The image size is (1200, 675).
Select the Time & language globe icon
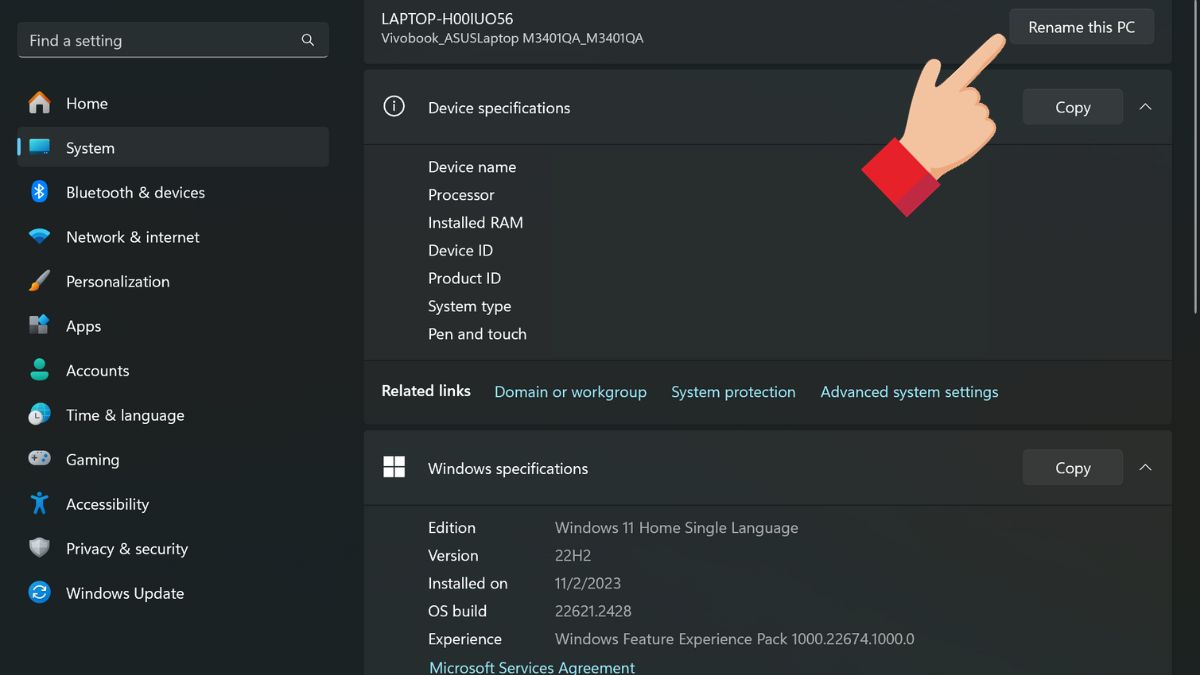pyautogui.click(x=39, y=415)
